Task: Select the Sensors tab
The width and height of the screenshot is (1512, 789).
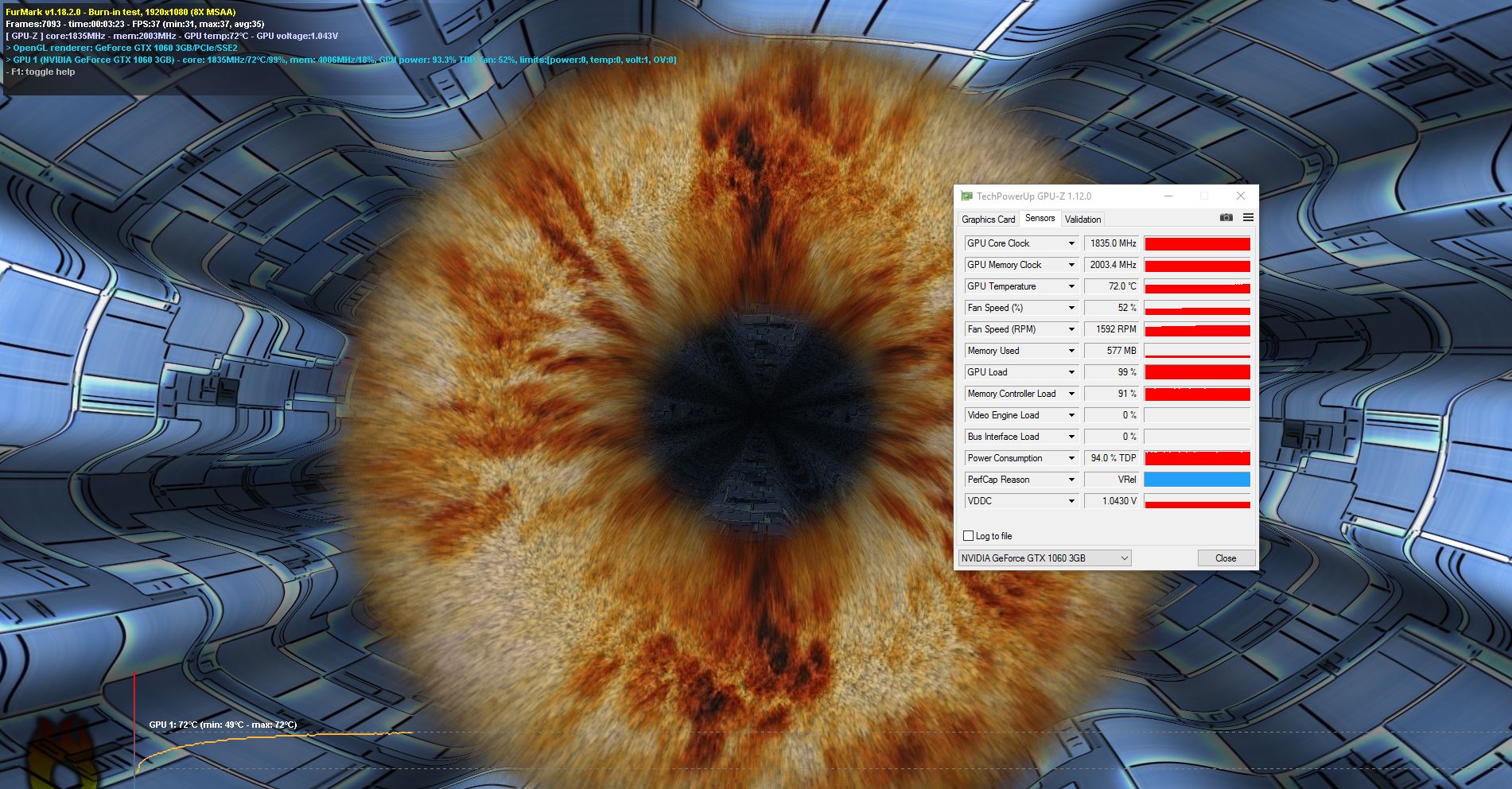Action: point(1040,218)
